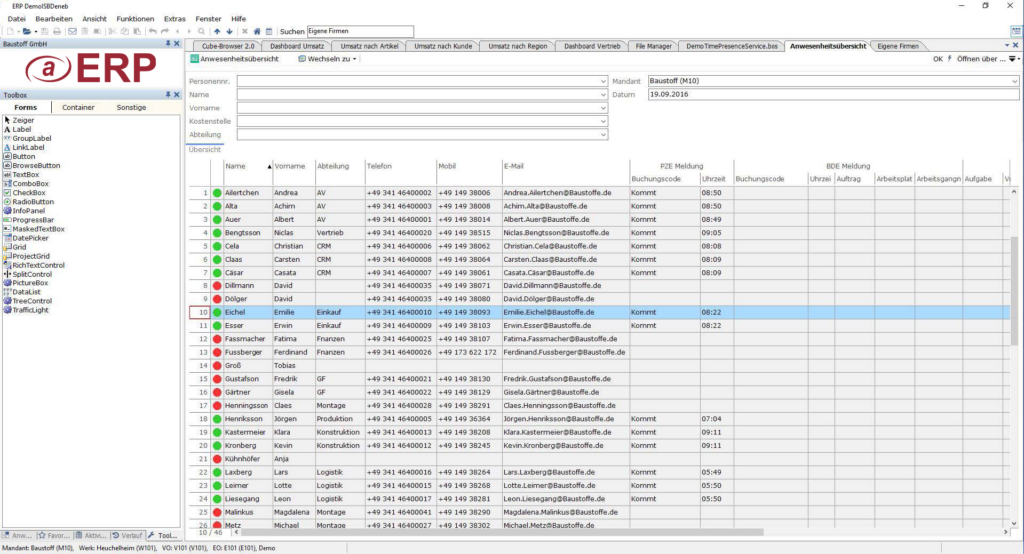Image resolution: width=1024 pixels, height=554 pixels.
Task: Switch to the Dashboard Vertrieb tab
Action: (591, 46)
